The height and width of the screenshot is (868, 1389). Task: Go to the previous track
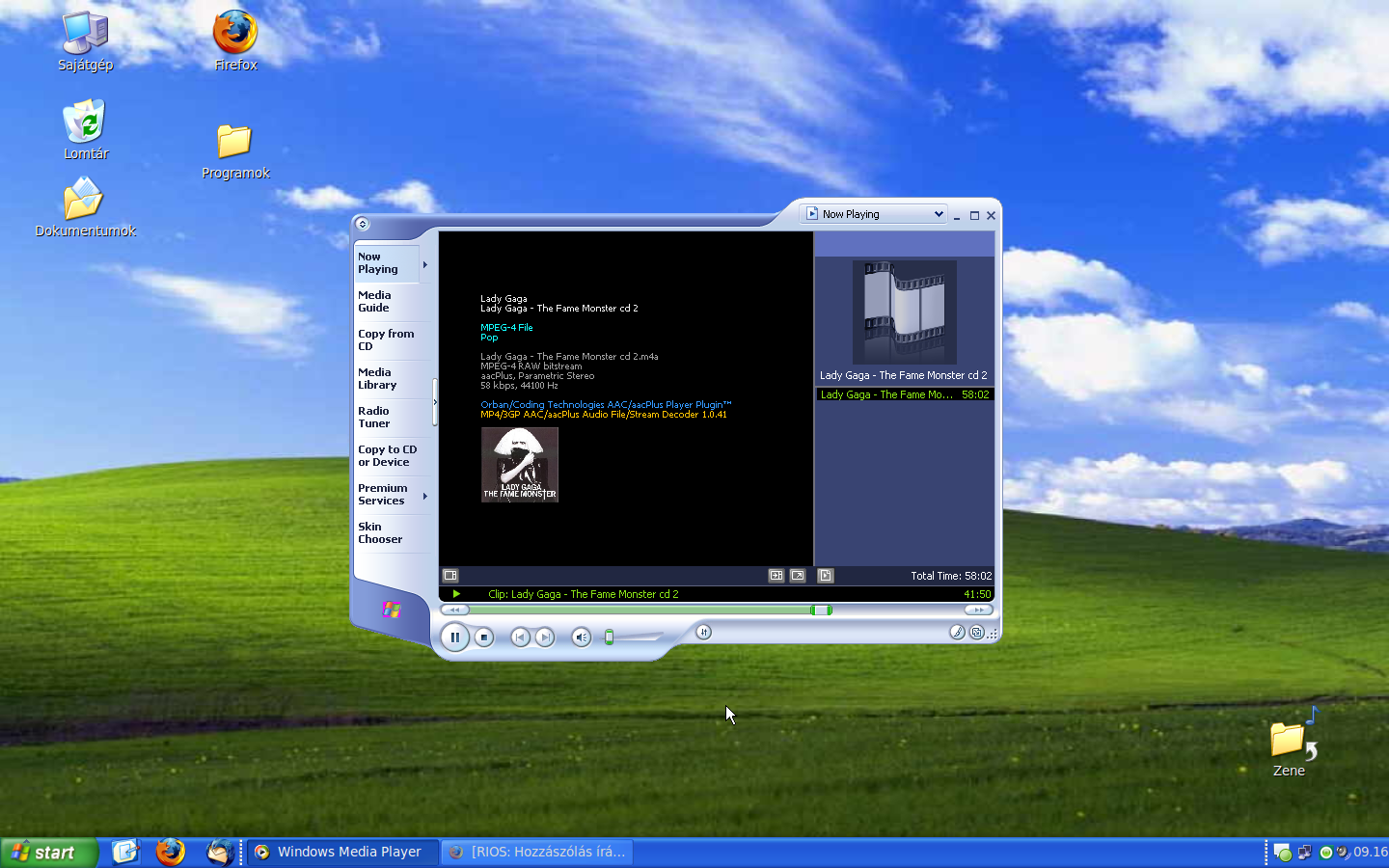(x=520, y=637)
